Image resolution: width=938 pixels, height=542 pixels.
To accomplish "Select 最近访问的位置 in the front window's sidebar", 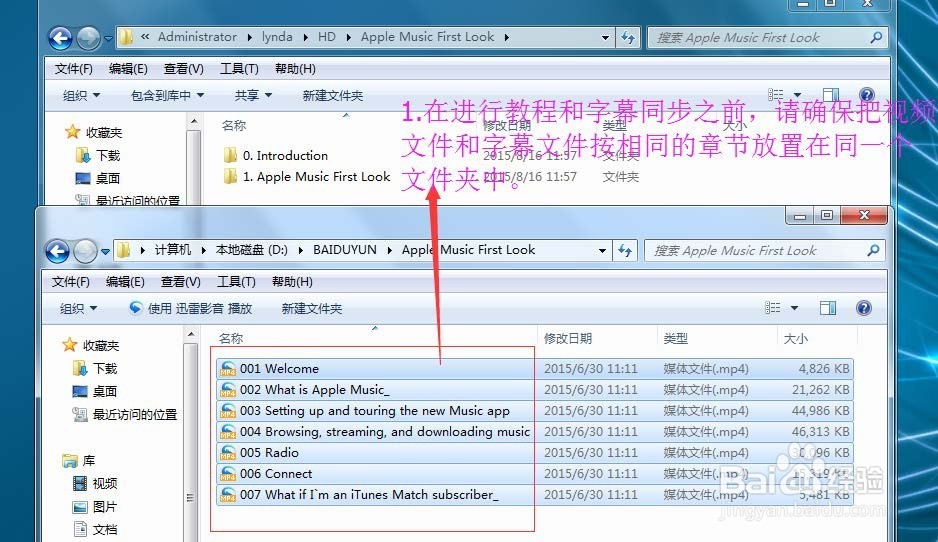I will (135, 414).
